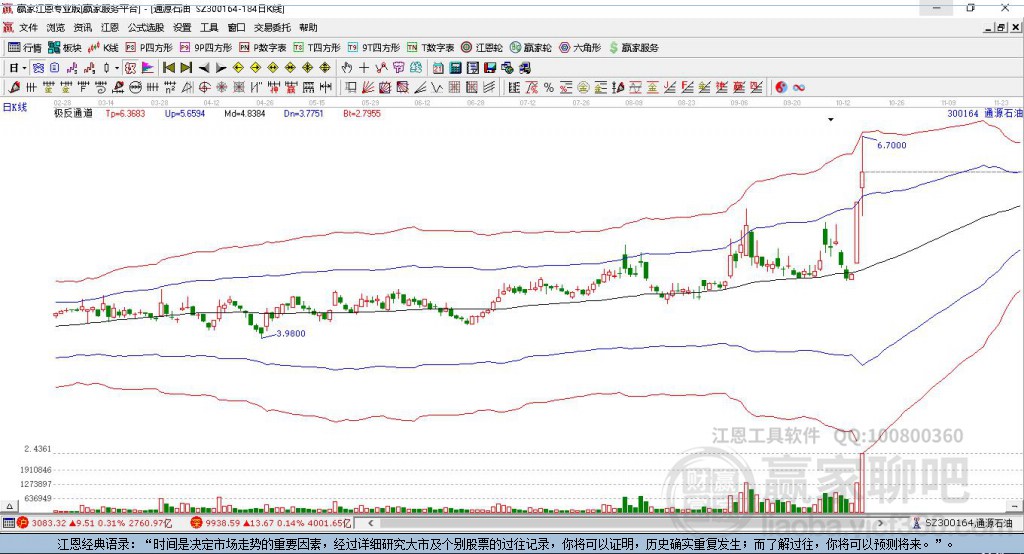This screenshot has height=554, width=1024.
Task: Open the 公式选股 menu
Action: point(146,27)
